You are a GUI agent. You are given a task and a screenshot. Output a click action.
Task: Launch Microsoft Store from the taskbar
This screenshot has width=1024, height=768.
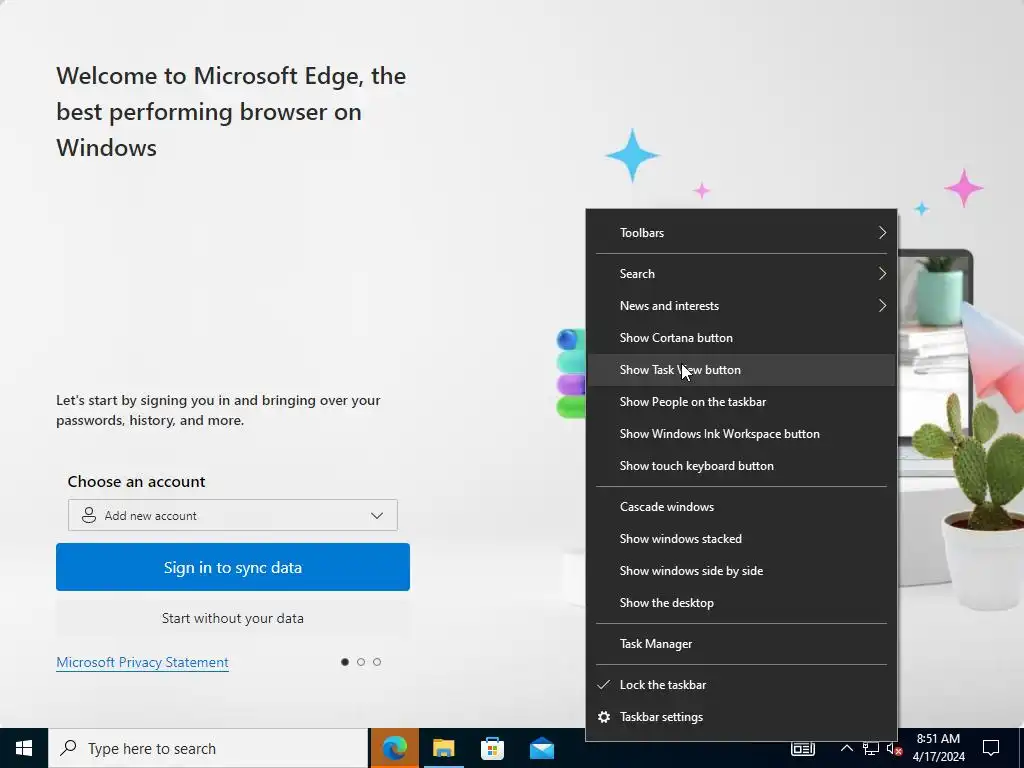[492, 748]
